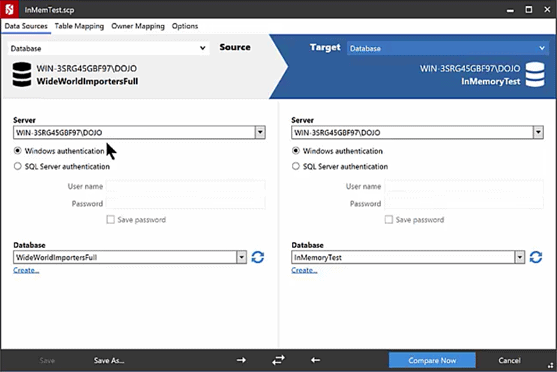Expand the InMemoryTest database dropdown arrow
557x372 pixels.
(520, 257)
